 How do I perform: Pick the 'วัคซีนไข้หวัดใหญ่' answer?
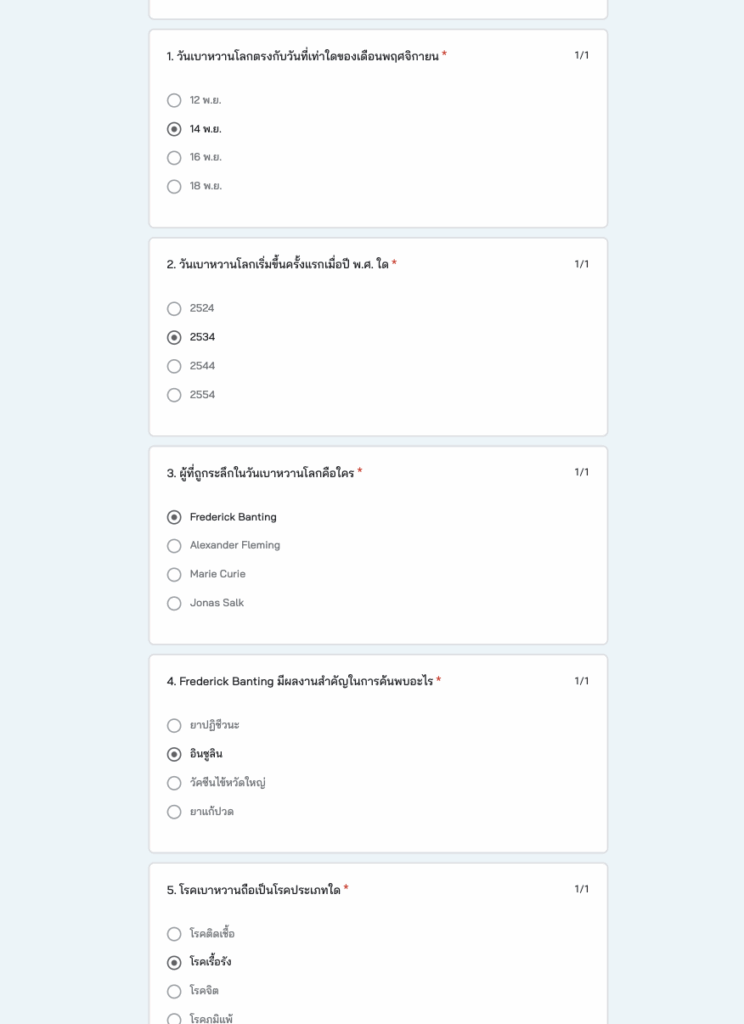coord(174,783)
